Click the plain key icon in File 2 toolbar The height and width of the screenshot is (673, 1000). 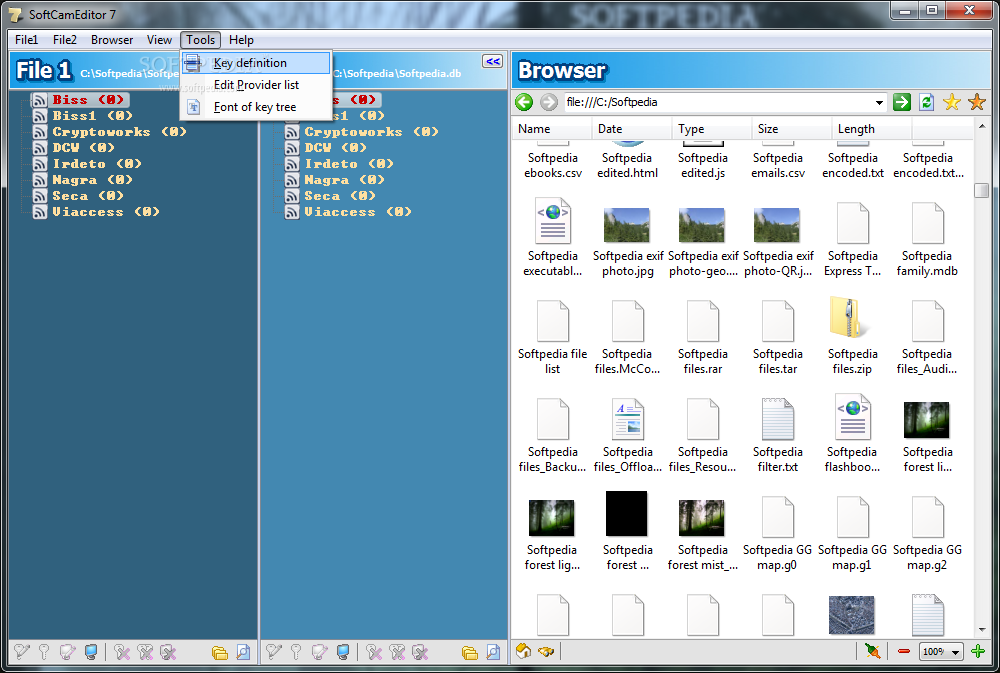[296, 651]
